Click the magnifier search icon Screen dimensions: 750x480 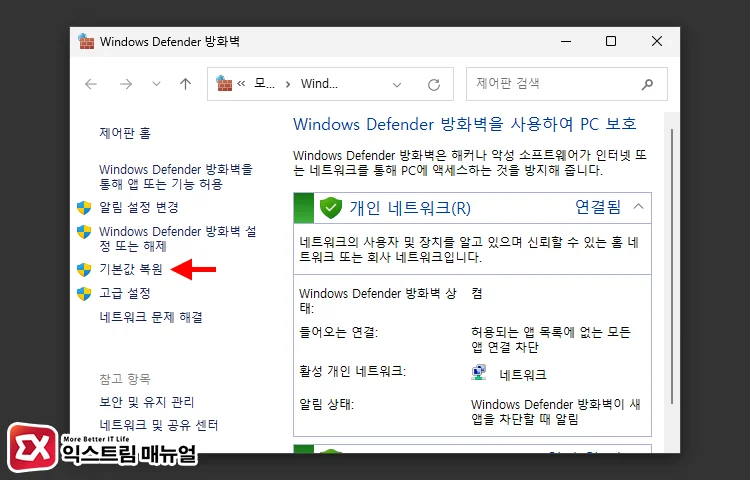click(x=647, y=85)
